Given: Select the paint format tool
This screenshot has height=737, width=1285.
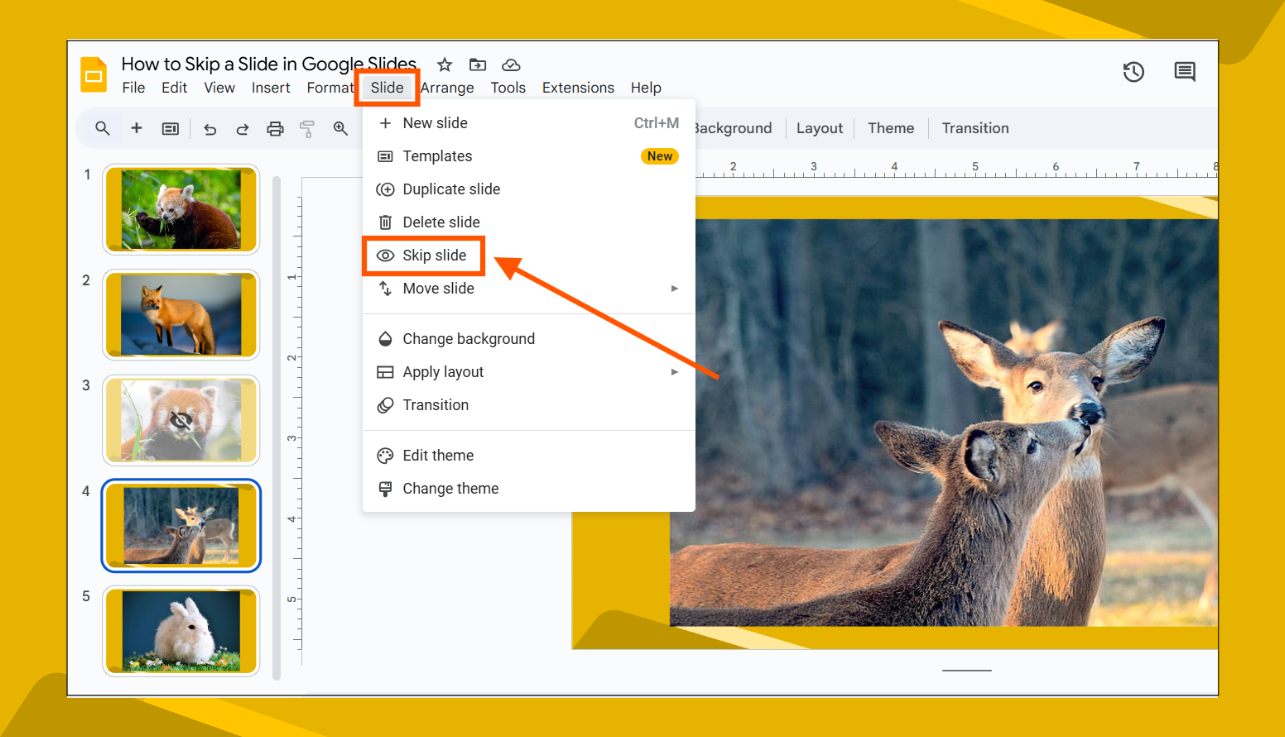Looking at the screenshot, I should (307, 128).
